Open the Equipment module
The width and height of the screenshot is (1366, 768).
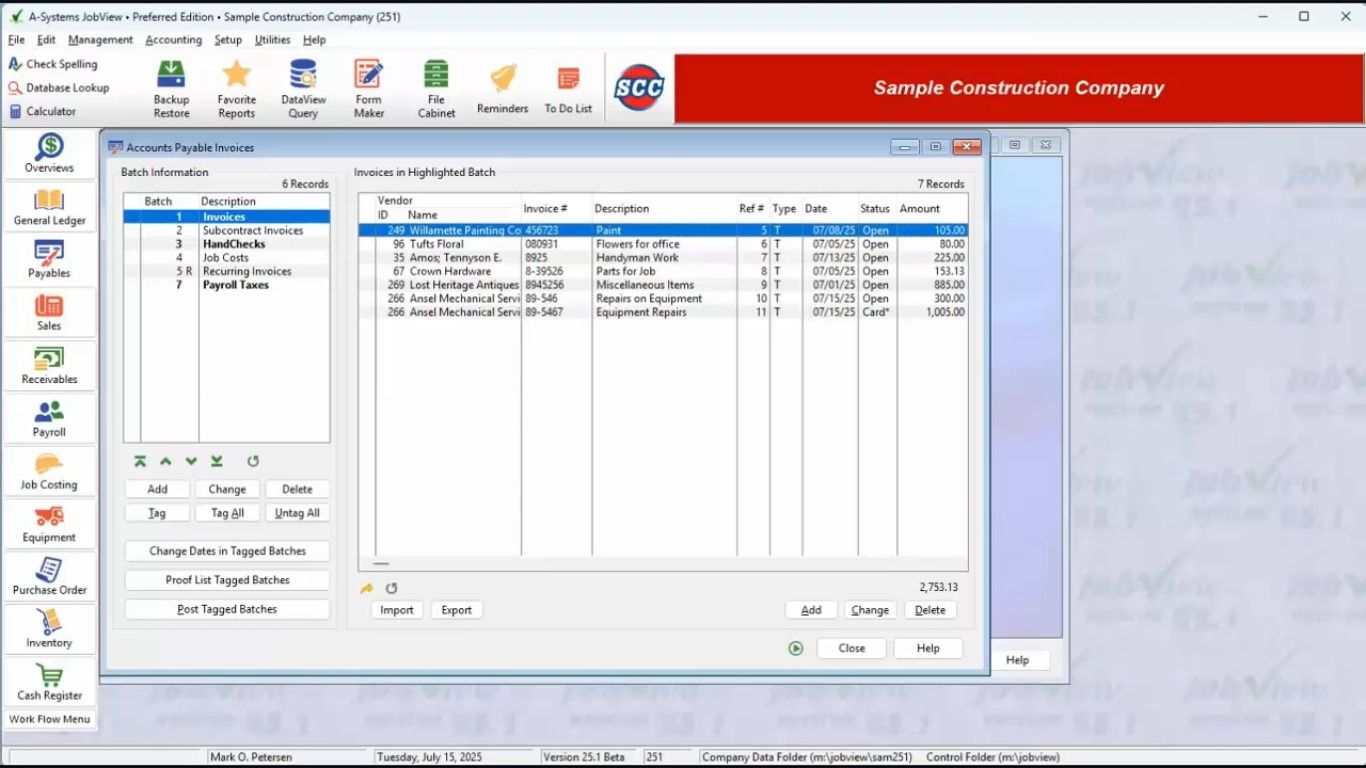pos(49,524)
